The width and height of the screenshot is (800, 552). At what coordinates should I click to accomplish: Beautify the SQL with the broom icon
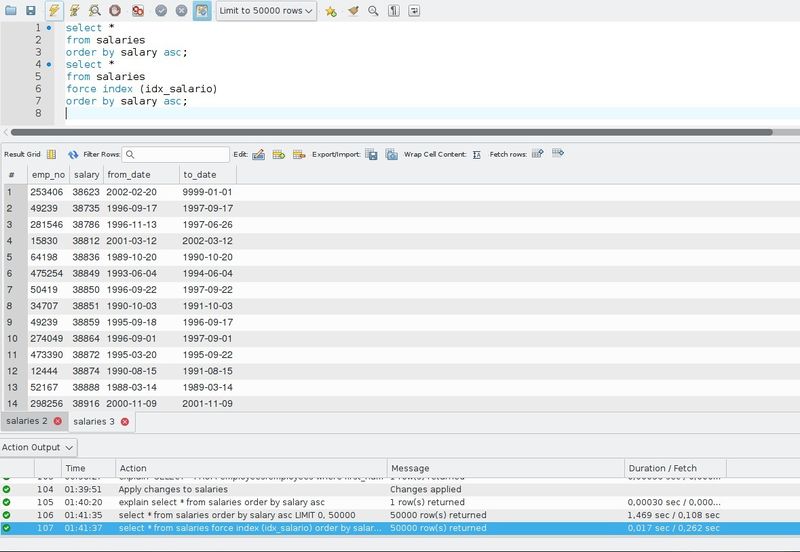click(x=353, y=10)
